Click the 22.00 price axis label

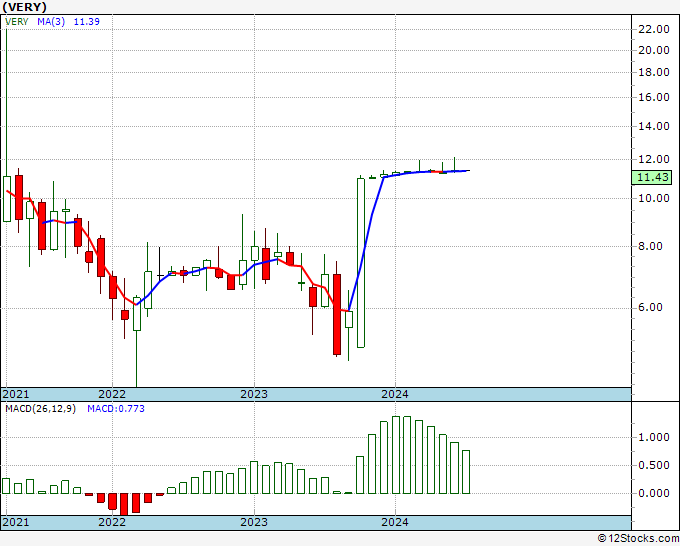coord(654,29)
